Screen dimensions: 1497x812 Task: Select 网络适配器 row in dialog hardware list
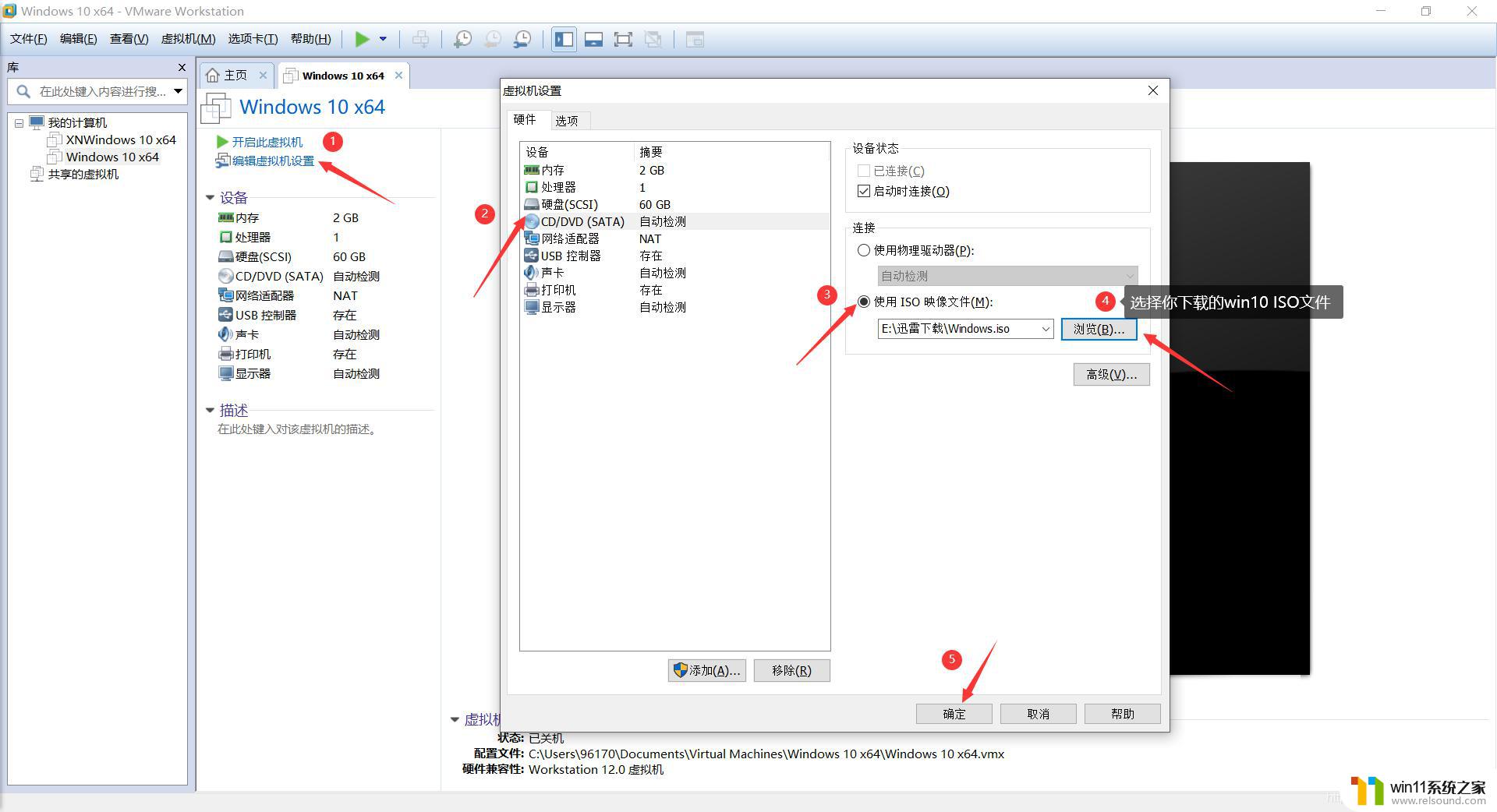pyautogui.click(x=674, y=238)
